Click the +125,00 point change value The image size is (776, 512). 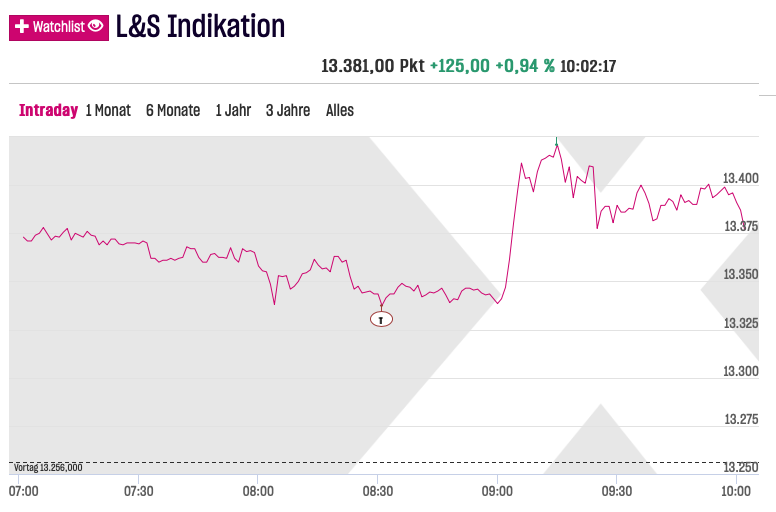[460, 66]
